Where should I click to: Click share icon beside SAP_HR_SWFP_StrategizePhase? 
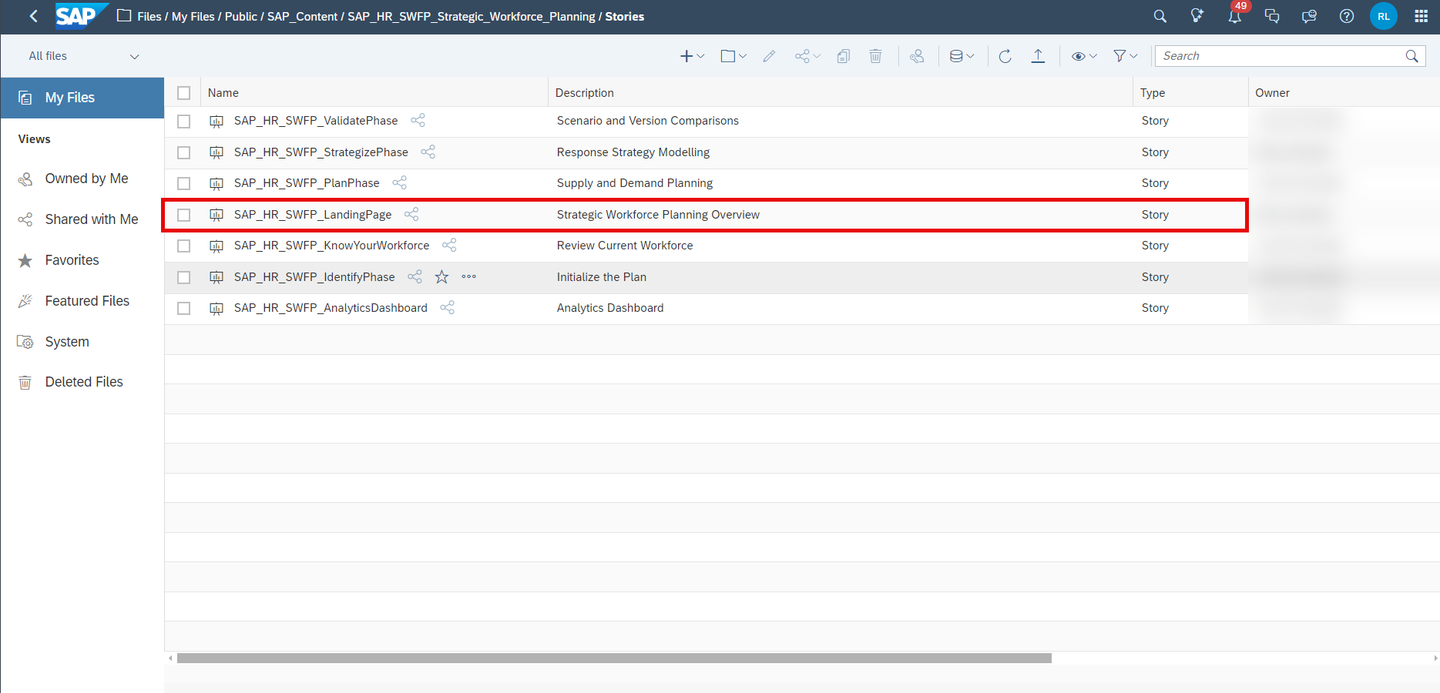[x=428, y=152]
